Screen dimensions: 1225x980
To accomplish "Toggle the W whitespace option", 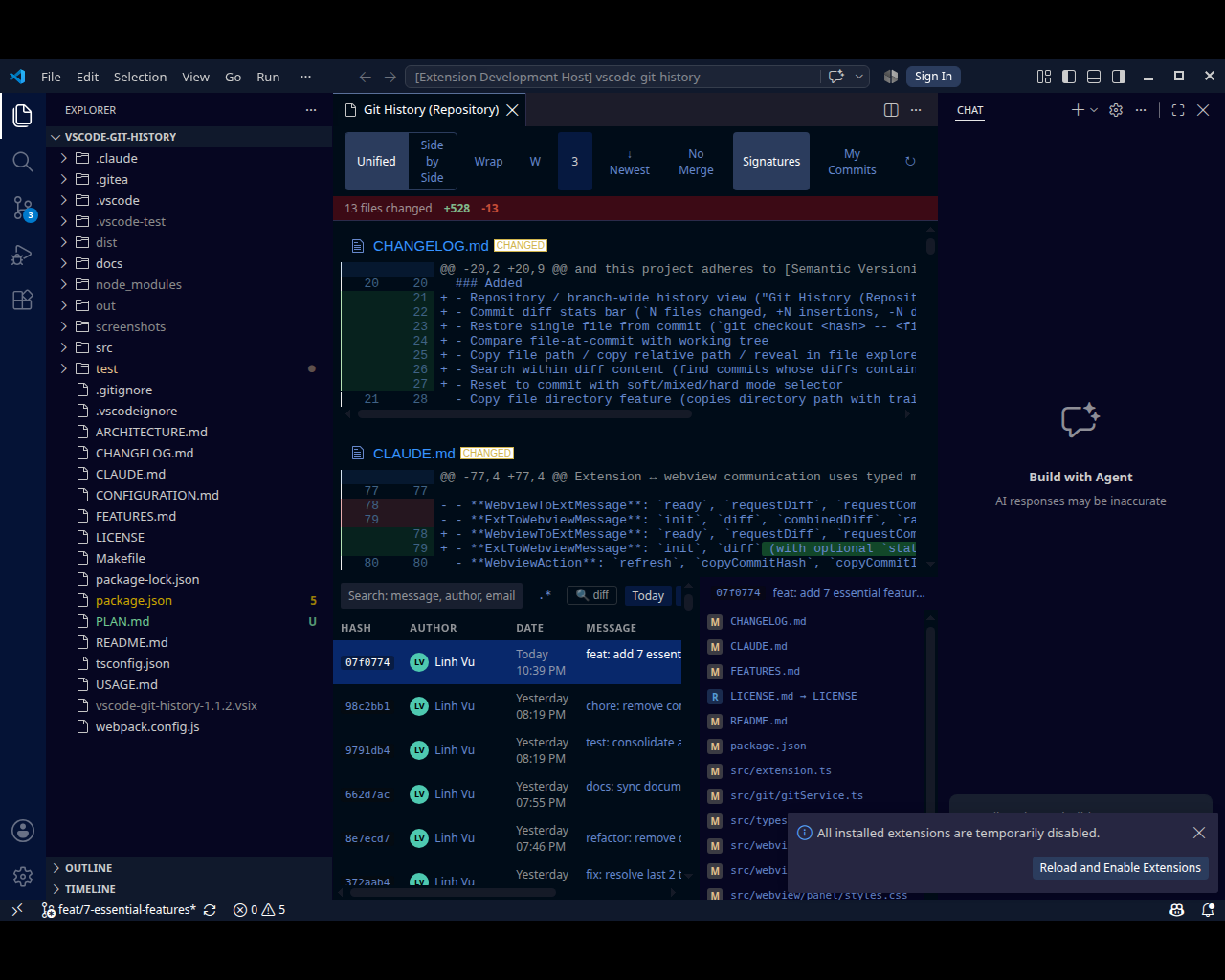I will pos(535,162).
